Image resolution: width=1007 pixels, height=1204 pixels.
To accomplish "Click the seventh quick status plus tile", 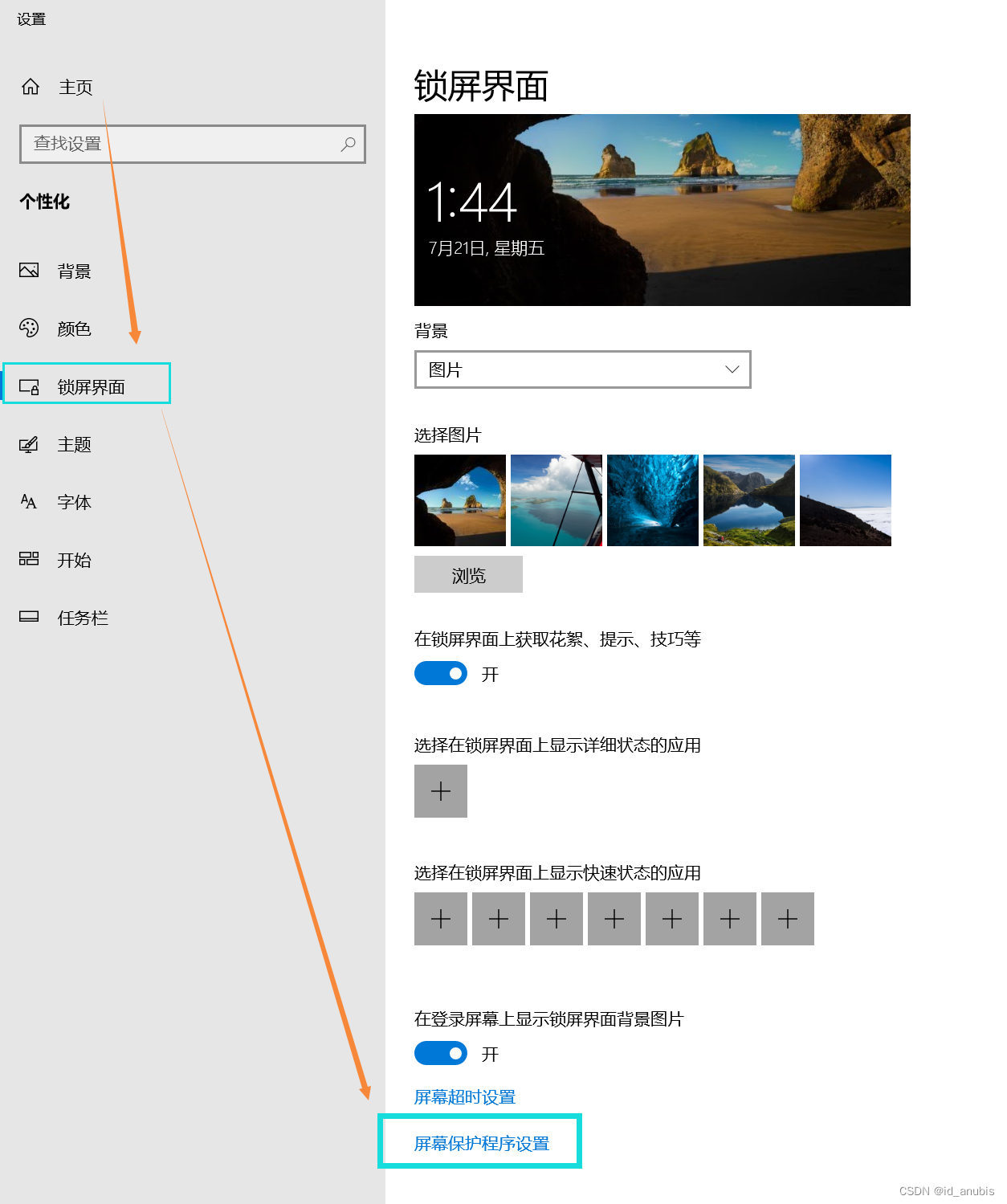I will click(x=788, y=919).
